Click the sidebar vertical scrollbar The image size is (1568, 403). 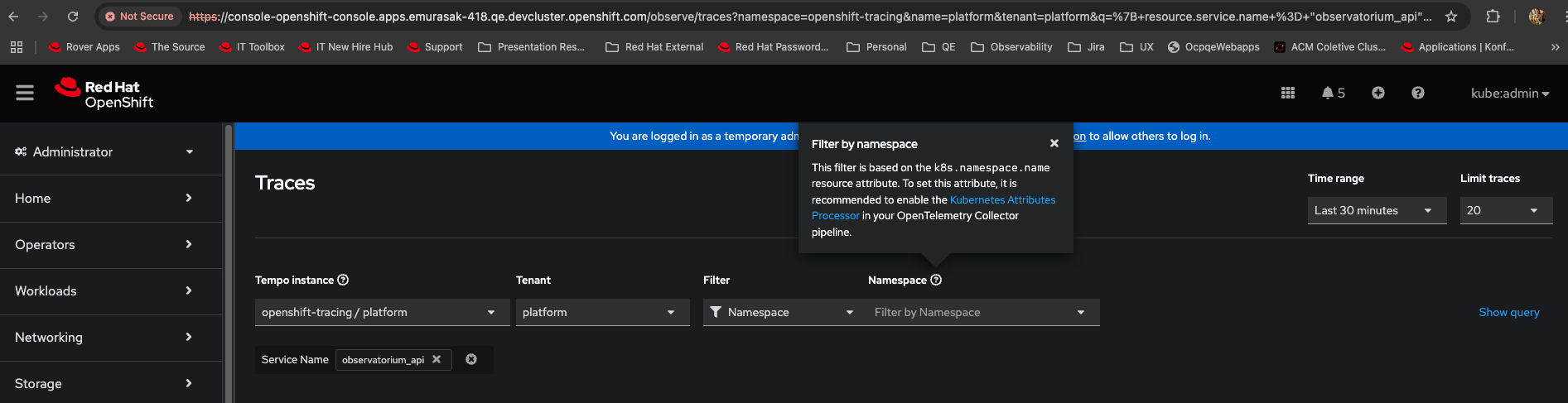[229, 263]
